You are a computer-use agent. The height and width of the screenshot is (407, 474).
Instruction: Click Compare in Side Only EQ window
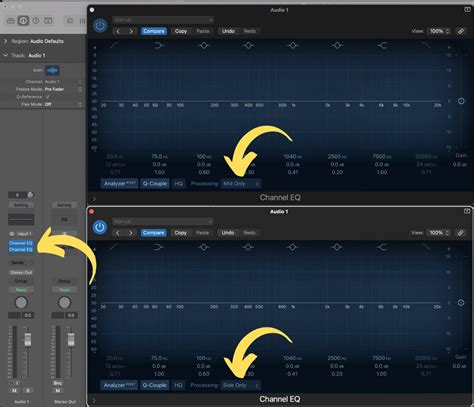click(154, 233)
